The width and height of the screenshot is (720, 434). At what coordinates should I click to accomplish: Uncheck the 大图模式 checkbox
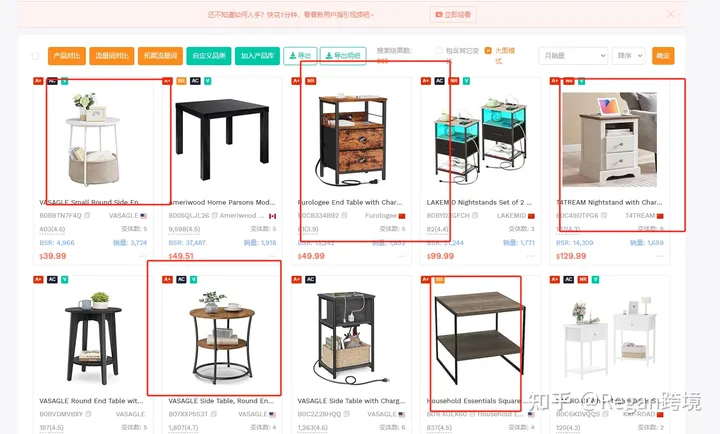(x=488, y=51)
